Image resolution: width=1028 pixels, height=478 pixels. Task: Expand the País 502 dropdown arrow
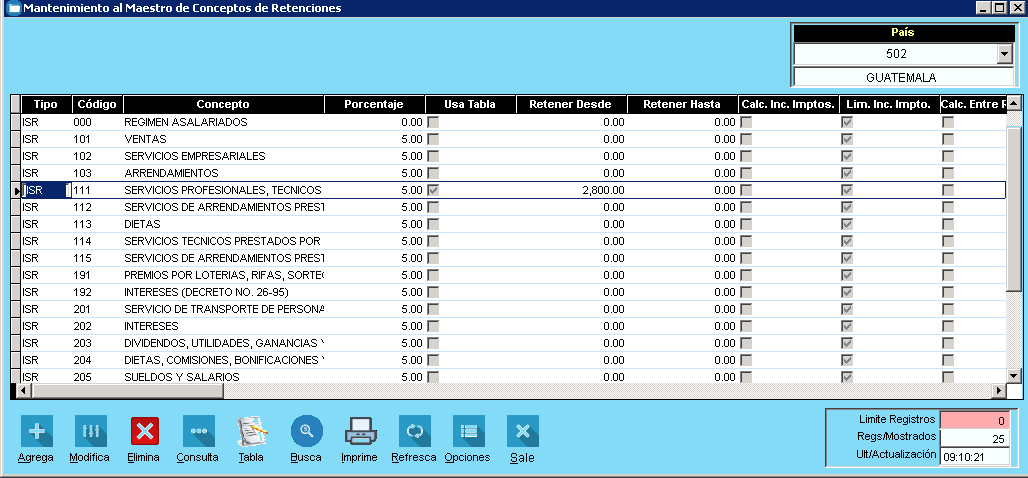click(x=1005, y=54)
